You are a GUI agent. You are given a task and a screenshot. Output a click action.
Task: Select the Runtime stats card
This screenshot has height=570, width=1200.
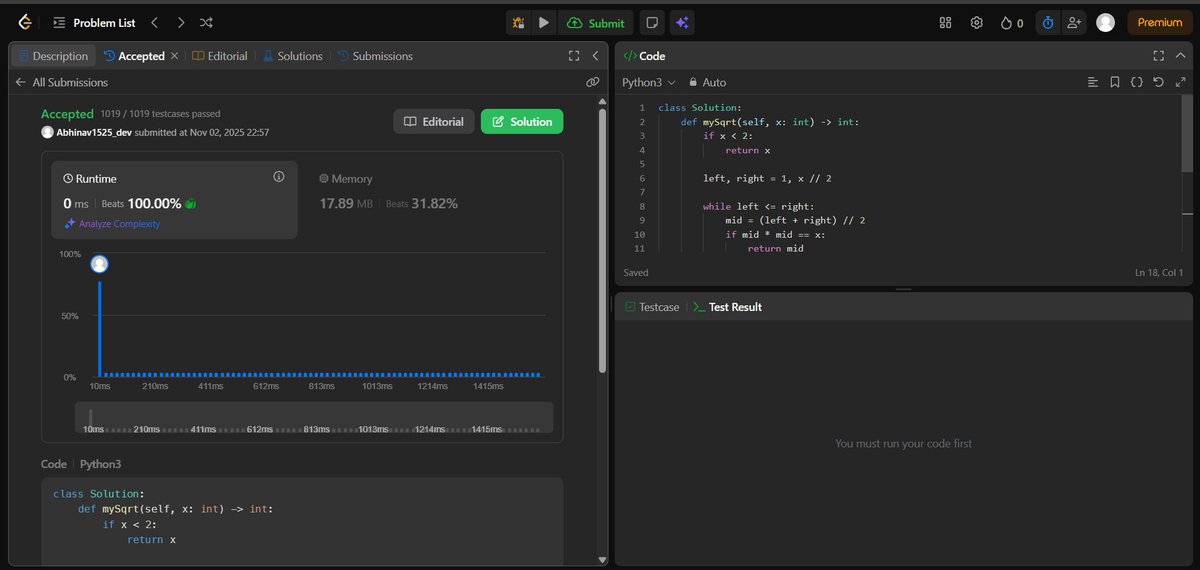click(175, 200)
